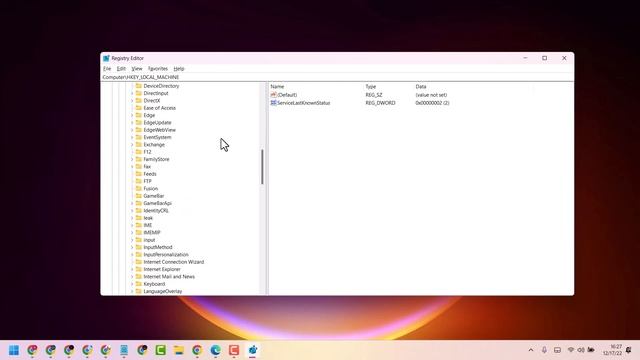The image size is (640, 360).
Task: Click the tree pane vertical scrollbar thumb
Action: point(262,167)
